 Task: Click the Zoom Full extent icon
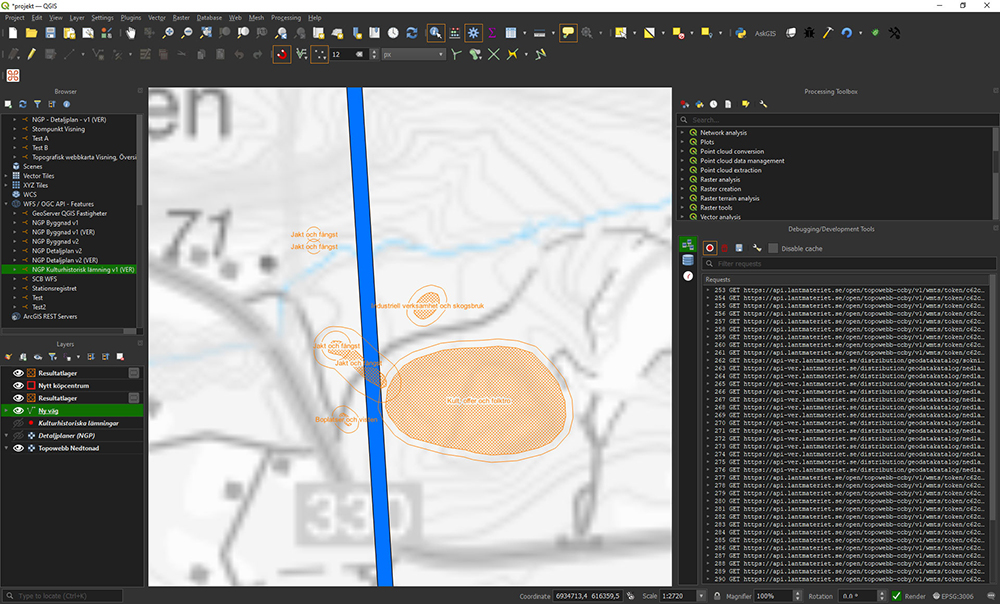coord(206,33)
